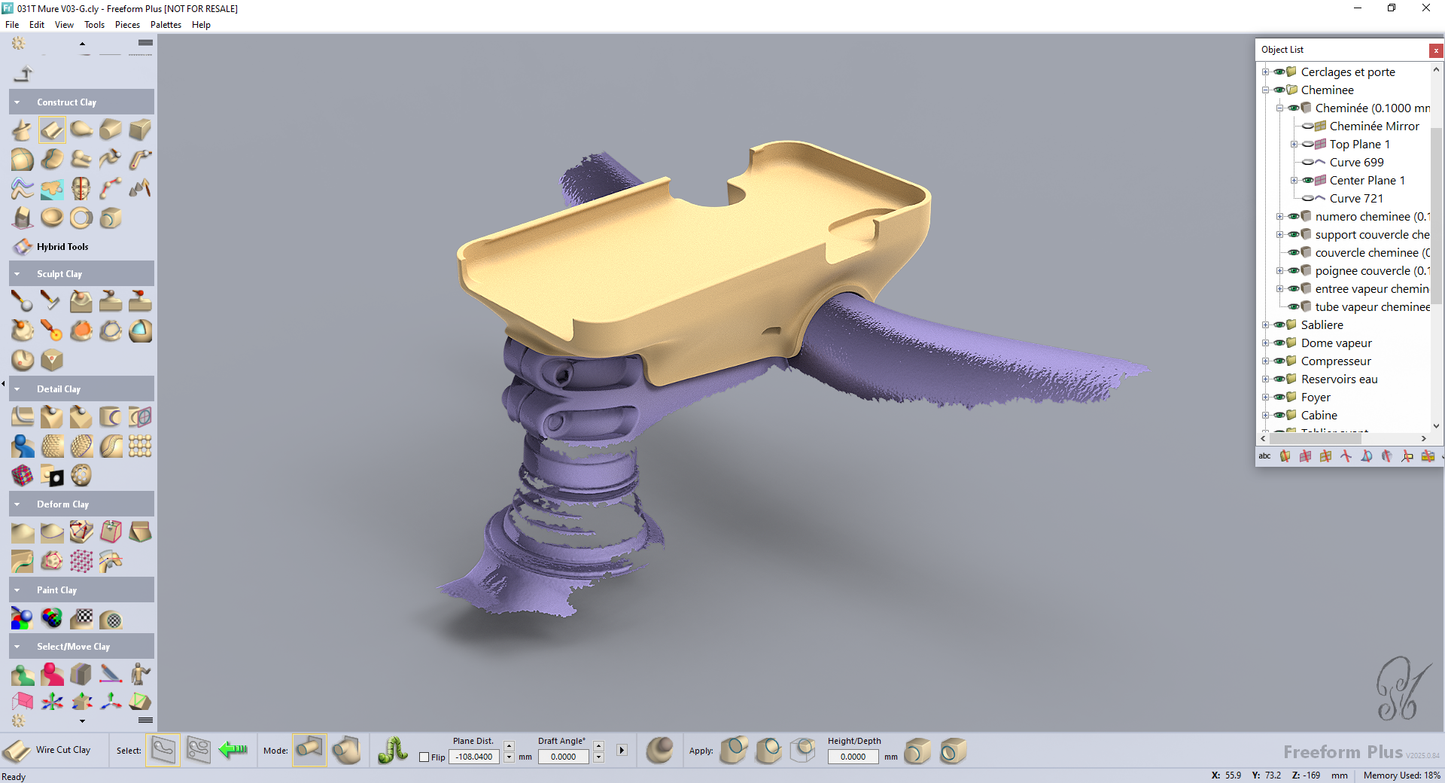Click the green left arrow button
Viewport: 1445px width, 783px height.
pyautogui.click(x=233, y=749)
